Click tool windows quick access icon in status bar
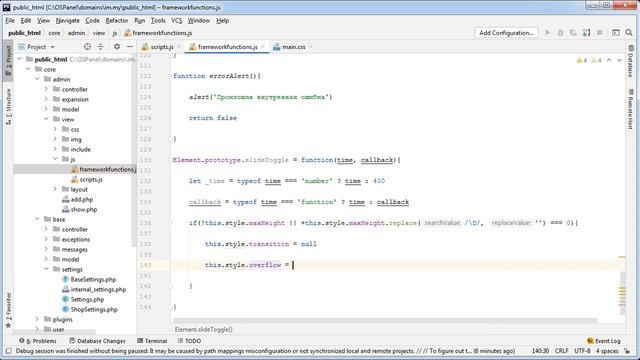This screenshot has height=360, width=640. [9, 351]
